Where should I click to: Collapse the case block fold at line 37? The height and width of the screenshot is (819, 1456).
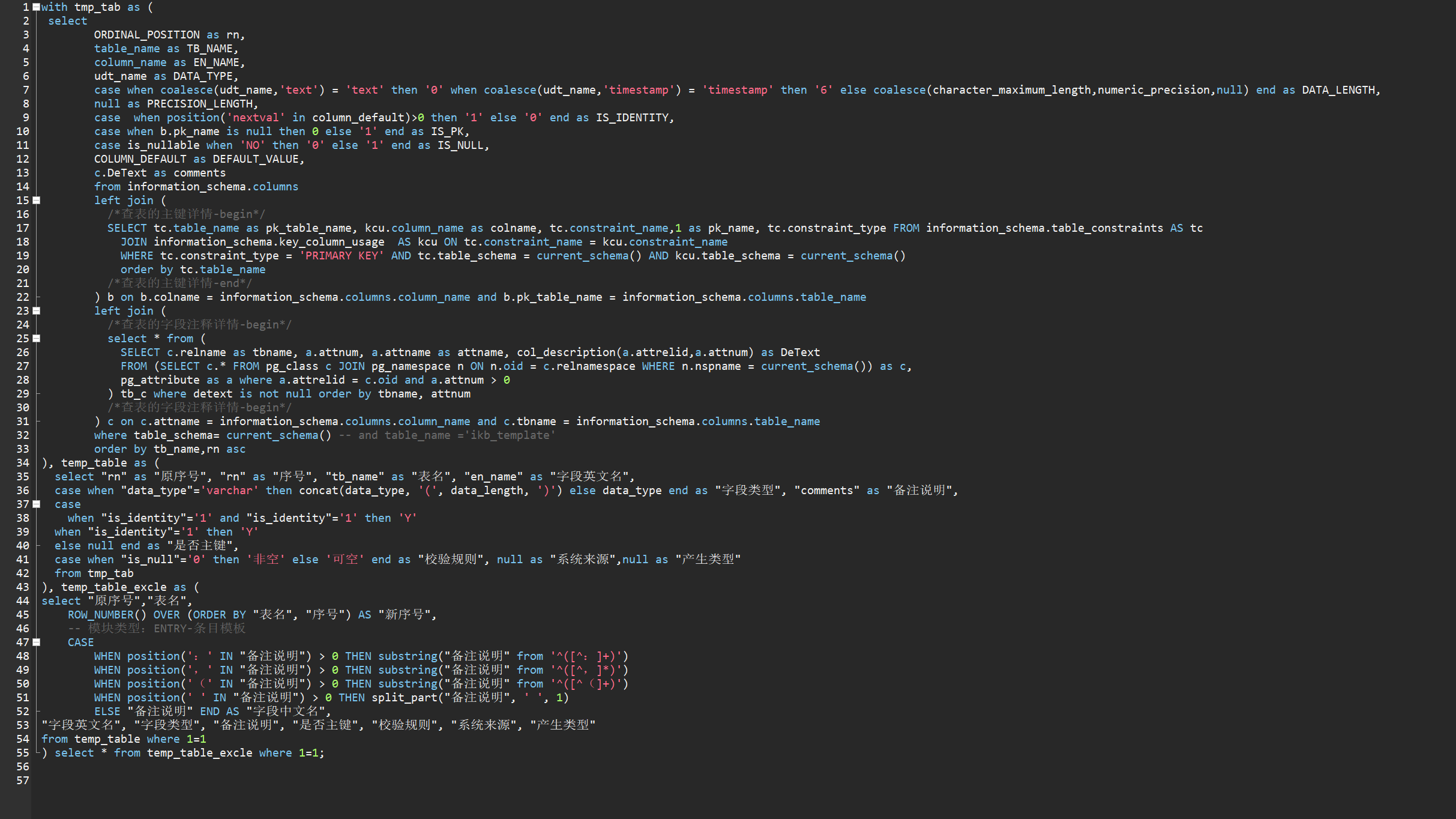point(36,504)
